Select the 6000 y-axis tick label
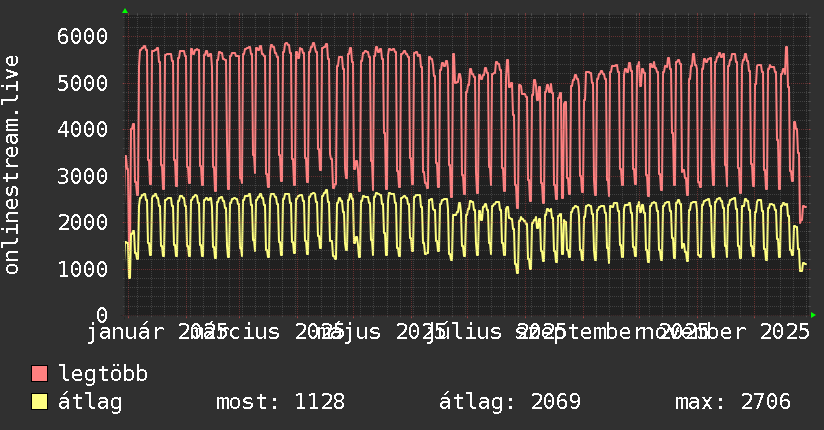Screen dimensions: 824x430 coord(83,36)
